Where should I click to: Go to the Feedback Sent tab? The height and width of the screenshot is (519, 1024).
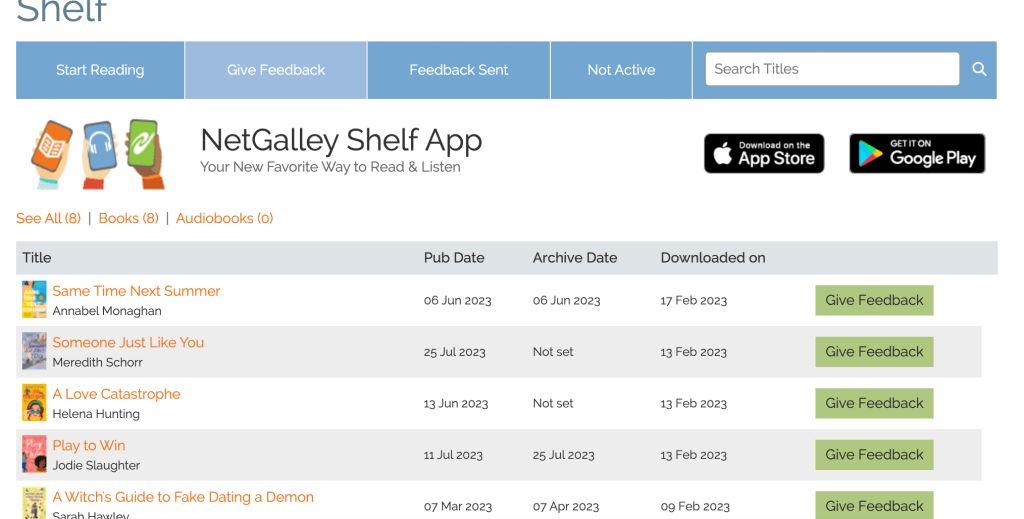459,70
